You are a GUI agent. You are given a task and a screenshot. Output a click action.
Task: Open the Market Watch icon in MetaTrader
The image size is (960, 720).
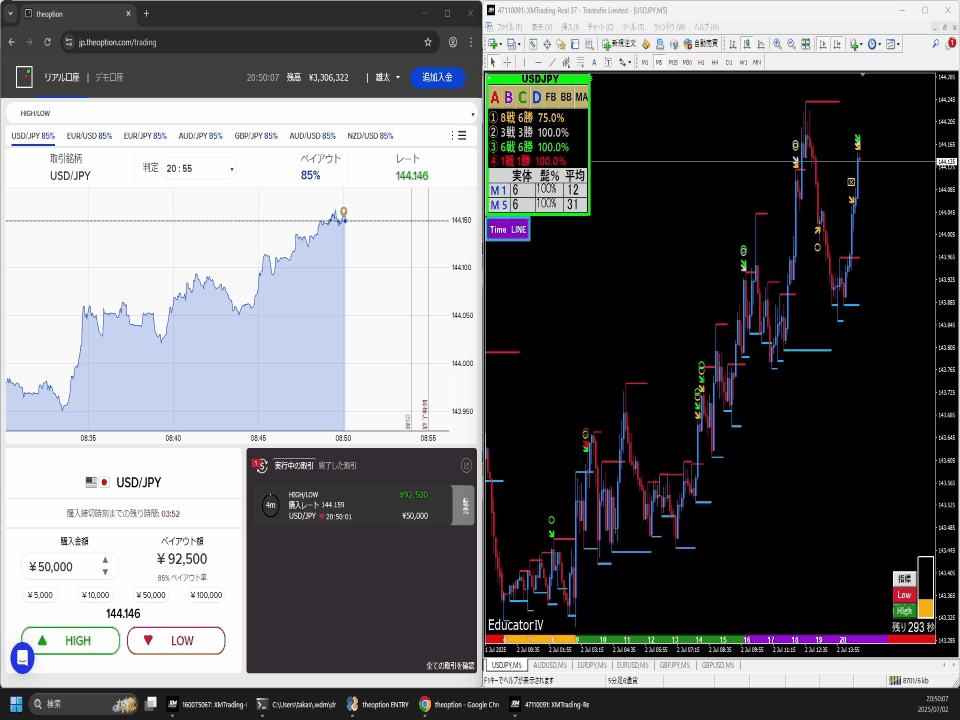(x=533, y=44)
